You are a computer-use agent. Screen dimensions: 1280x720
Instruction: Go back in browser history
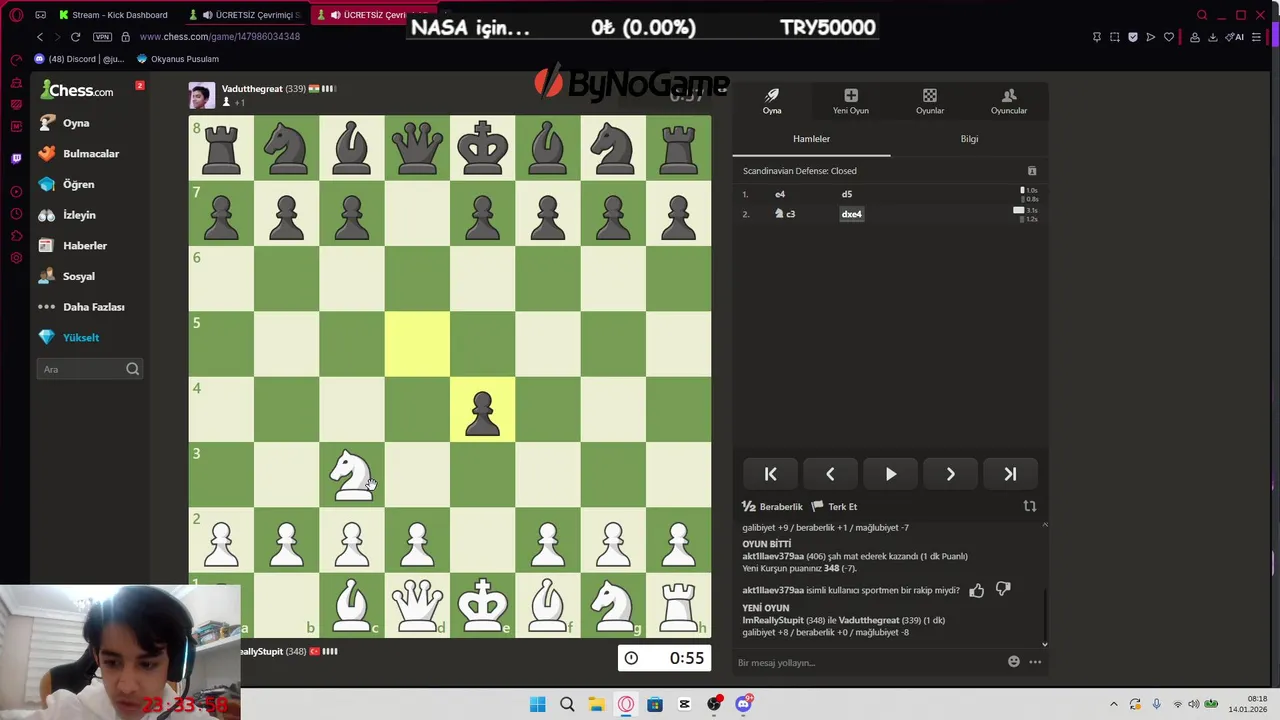[x=40, y=37]
